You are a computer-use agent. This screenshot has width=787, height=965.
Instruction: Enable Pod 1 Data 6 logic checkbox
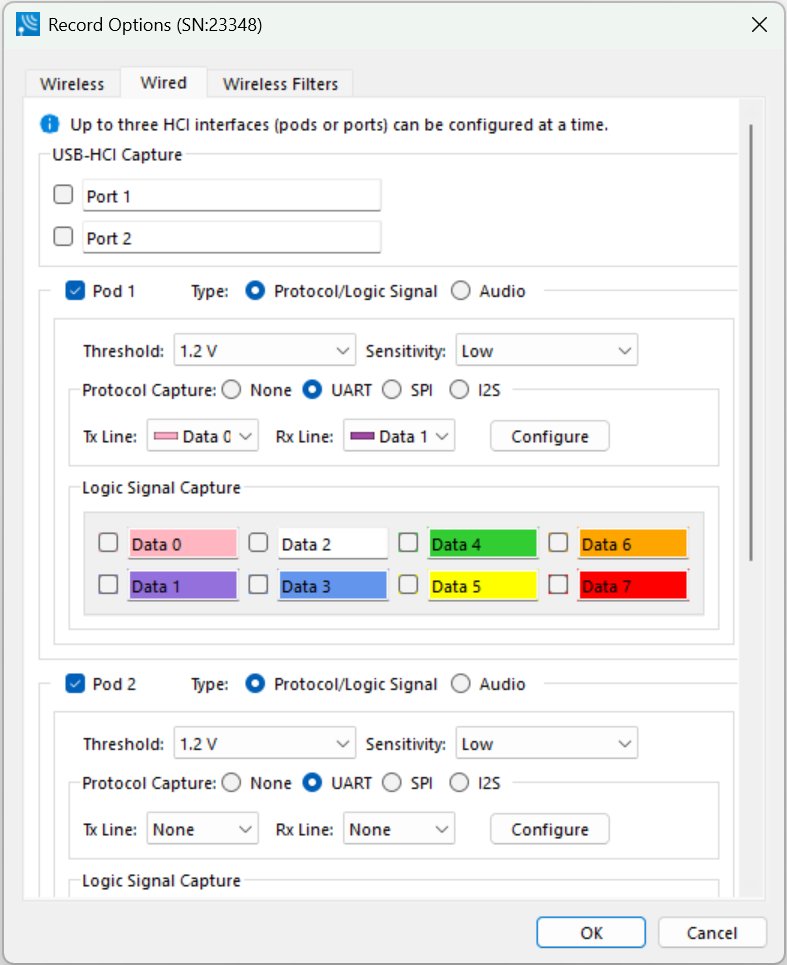point(559,543)
